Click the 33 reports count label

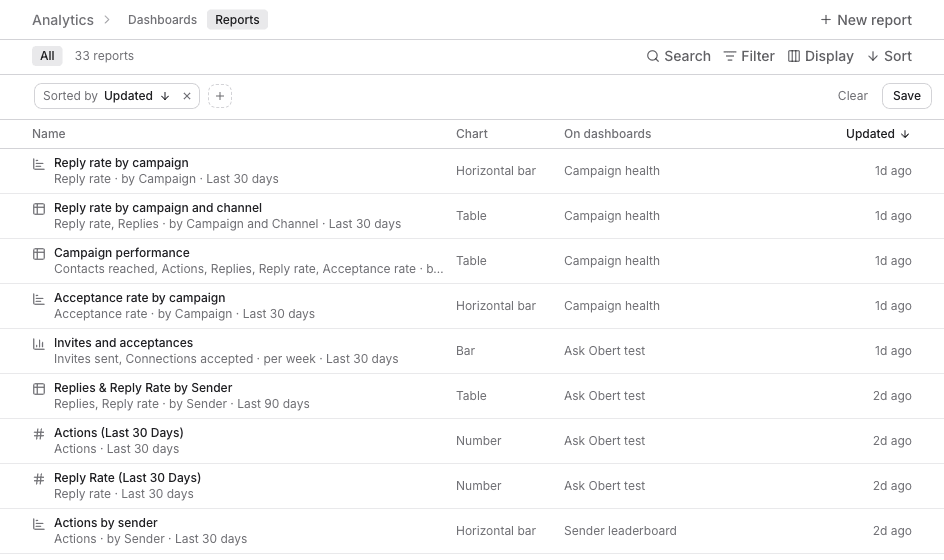104,56
